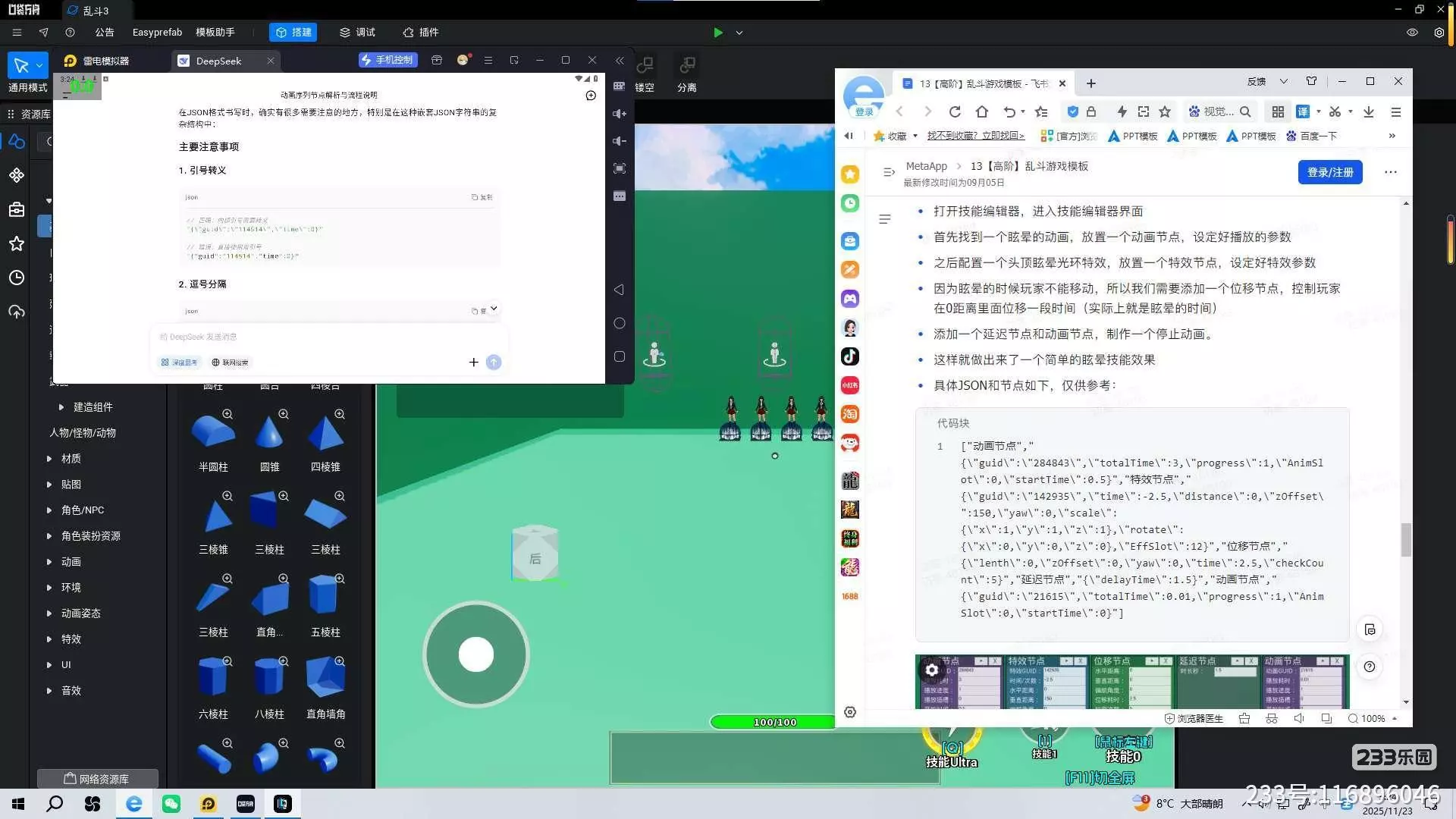Toggle 深度思考 deep thinking mode
Image resolution: width=1456 pixels, height=819 pixels.
tap(180, 362)
